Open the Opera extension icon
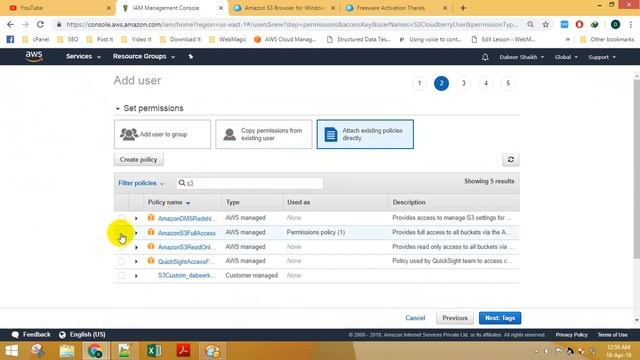The width and height of the screenshot is (640, 360). (x=579, y=24)
